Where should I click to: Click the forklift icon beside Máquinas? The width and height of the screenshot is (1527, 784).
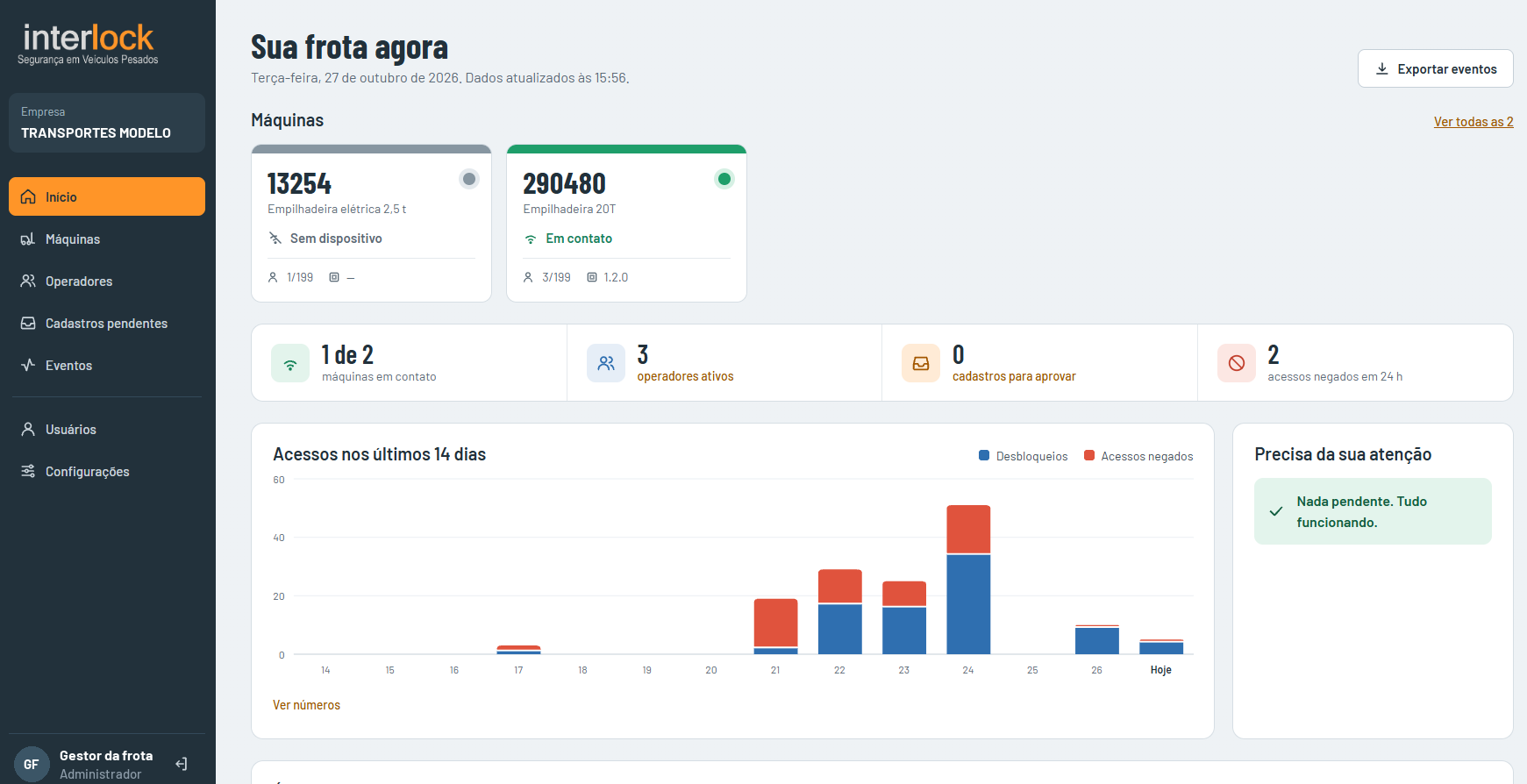click(28, 239)
